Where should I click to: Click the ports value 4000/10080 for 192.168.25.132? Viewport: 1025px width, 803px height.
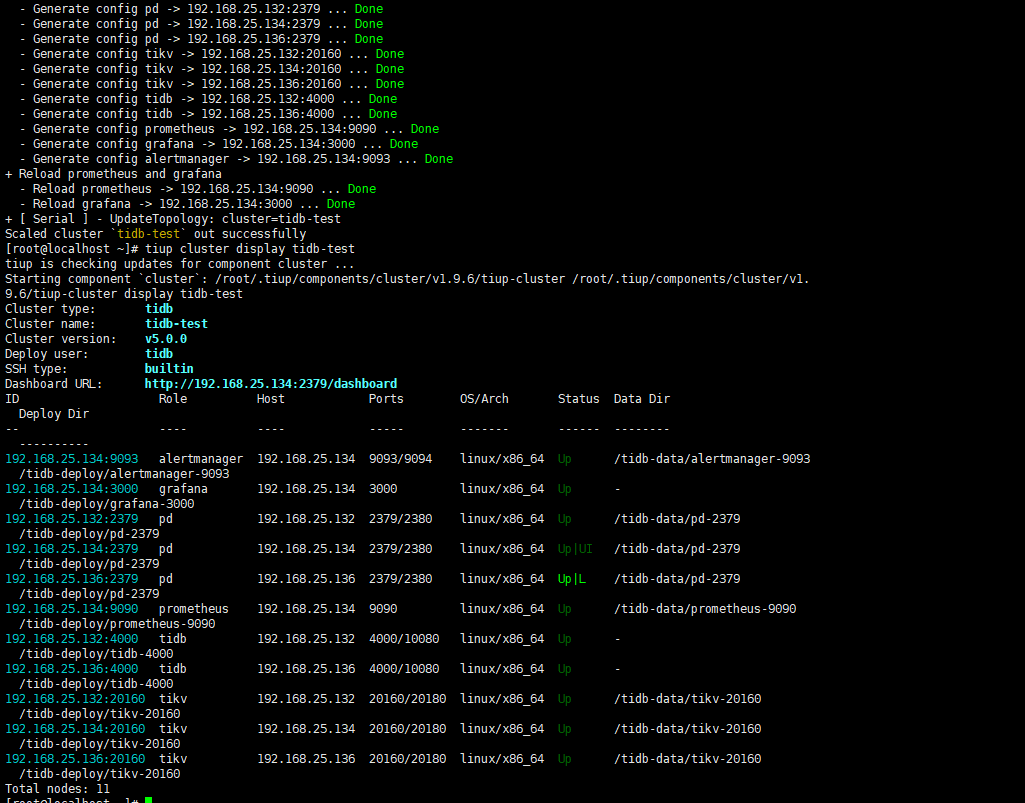tap(404, 640)
